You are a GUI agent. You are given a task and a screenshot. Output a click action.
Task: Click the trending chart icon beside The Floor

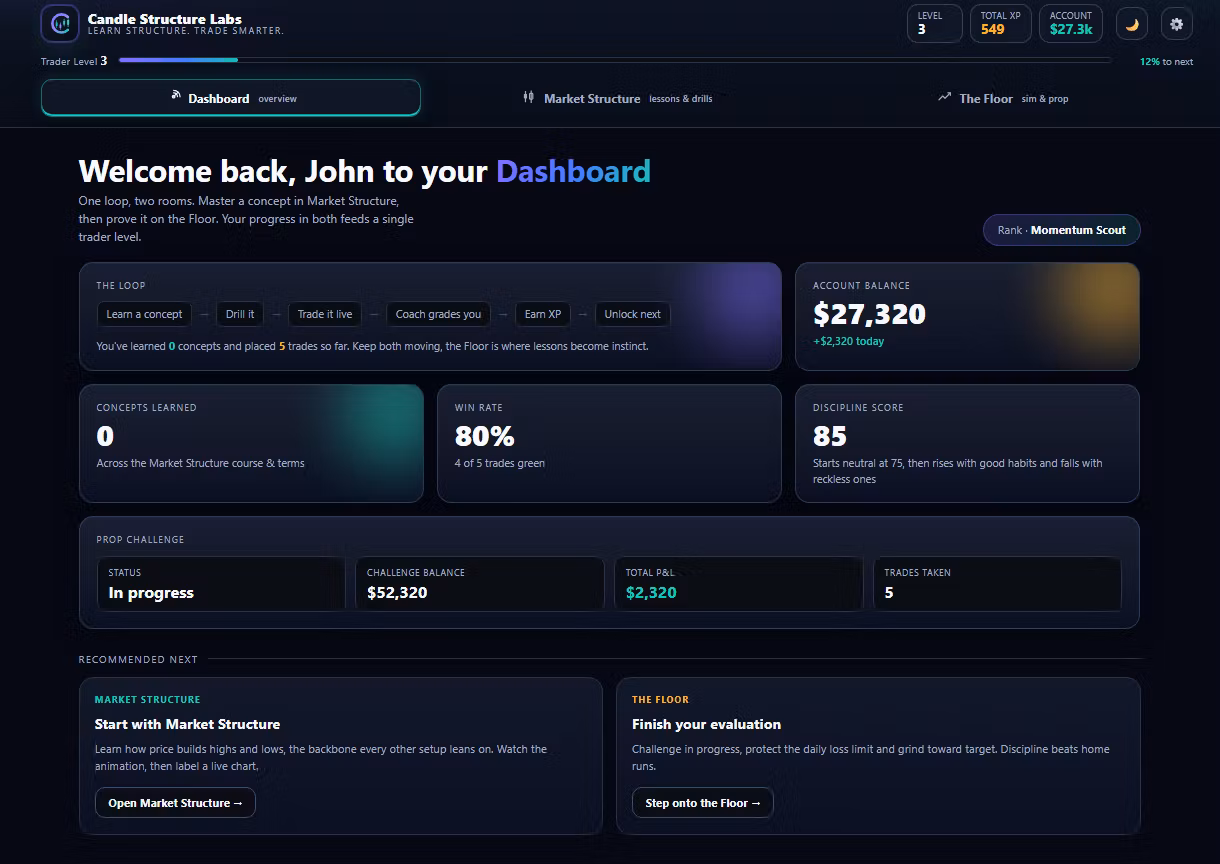pyautogui.click(x=944, y=98)
